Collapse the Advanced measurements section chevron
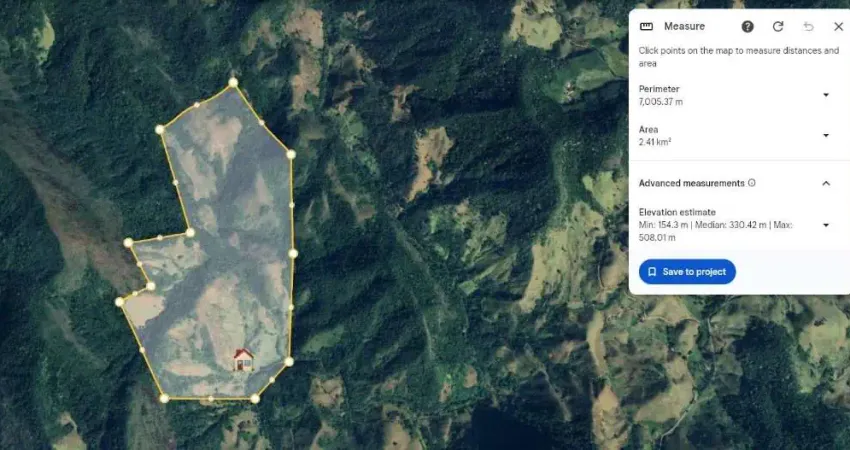The height and width of the screenshot is (450, 850). coord(826,183)
